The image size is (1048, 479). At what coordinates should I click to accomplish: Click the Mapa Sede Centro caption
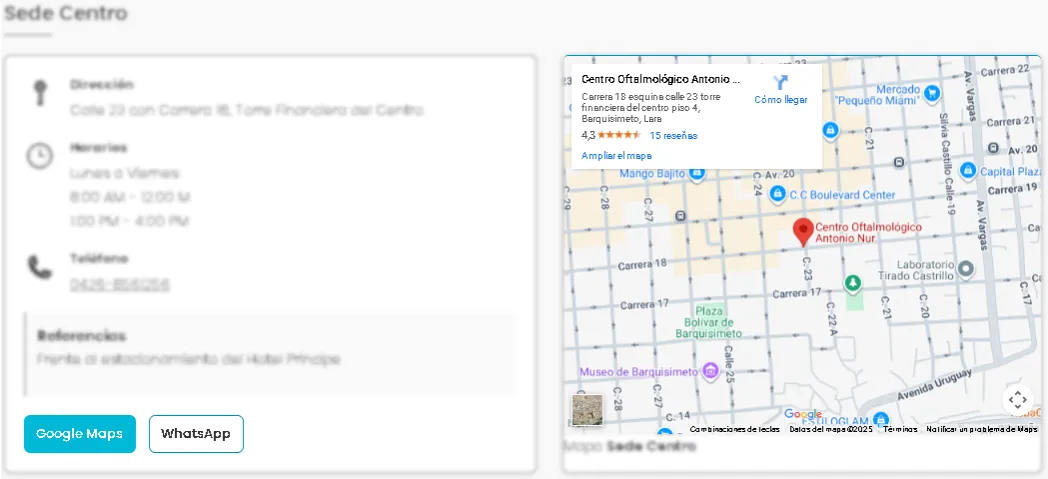click(x=630, y=446)
